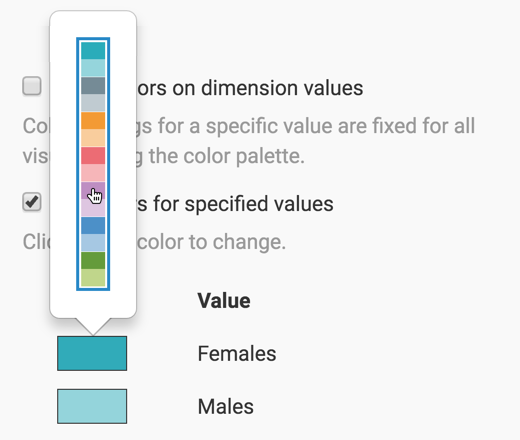This screenshot has width=520, height=440.
Task: Pick the light green palette color
Action: pyautogui.click(x=93, y=278)
